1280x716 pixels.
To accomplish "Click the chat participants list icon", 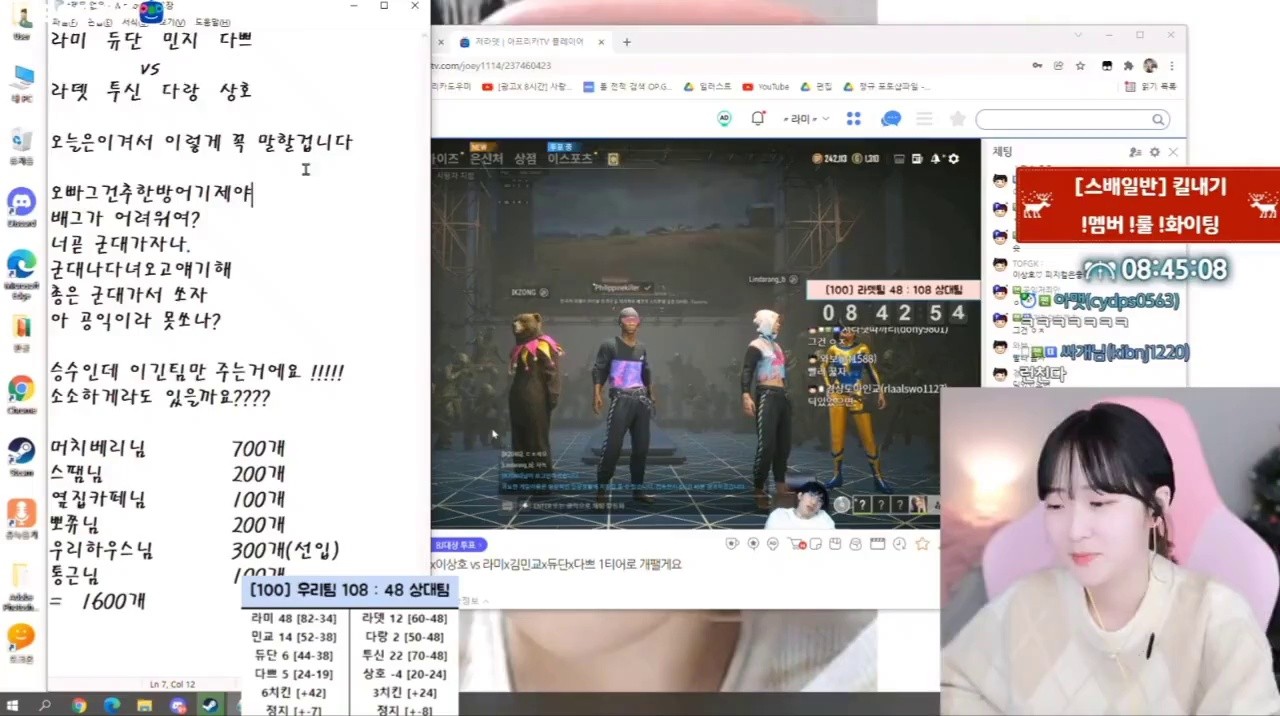I will [x=1135, y=152].
